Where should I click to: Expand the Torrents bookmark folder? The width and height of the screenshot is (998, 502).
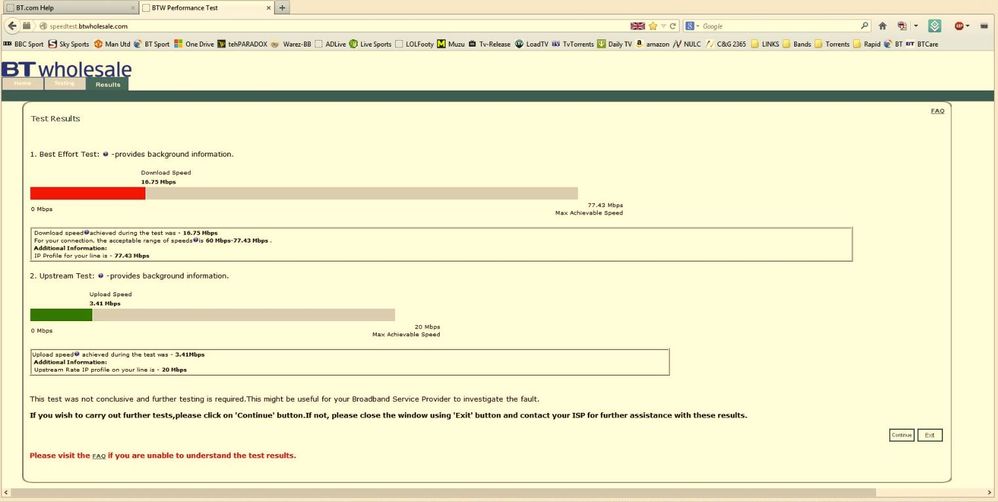[833, 44]
